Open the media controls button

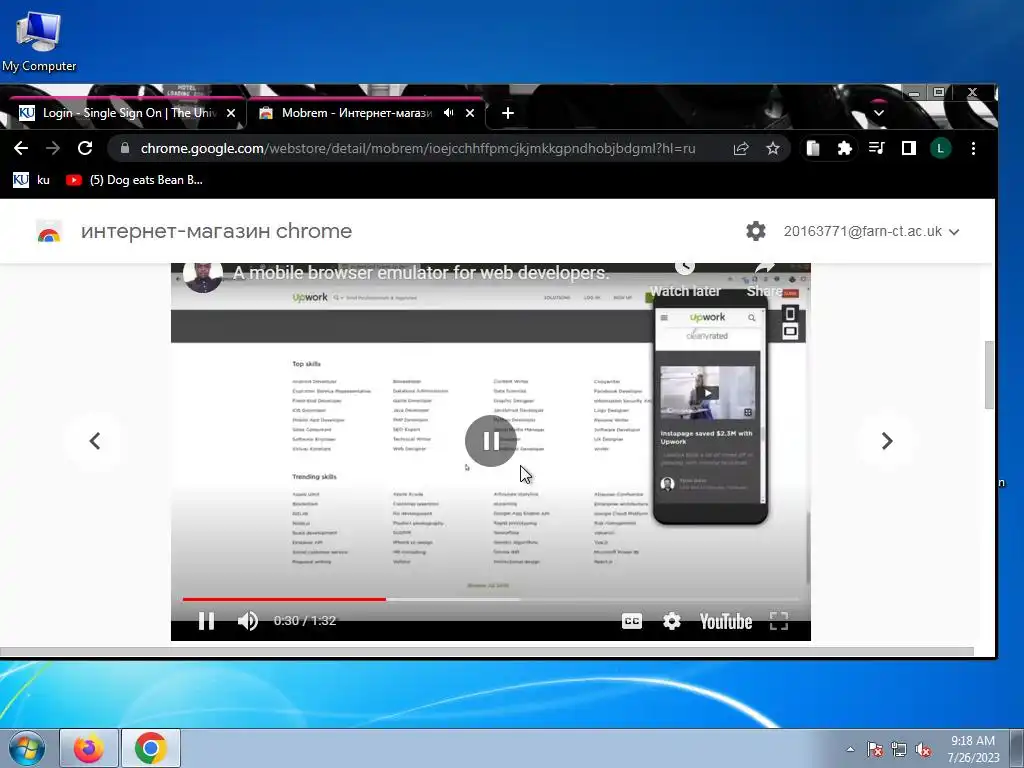point(876,148)
